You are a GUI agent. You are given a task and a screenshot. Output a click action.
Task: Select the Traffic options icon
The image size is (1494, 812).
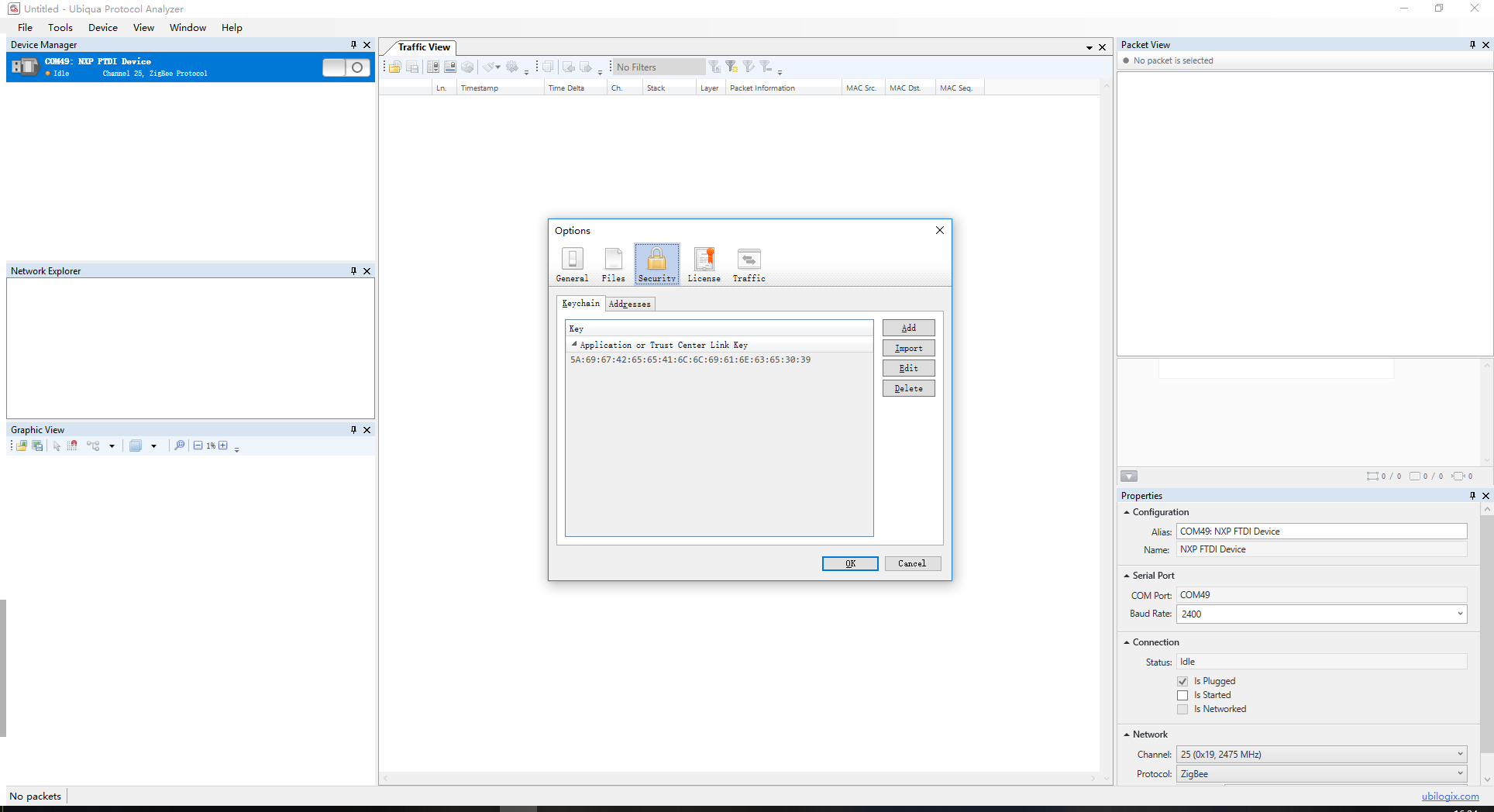point(749,264)
